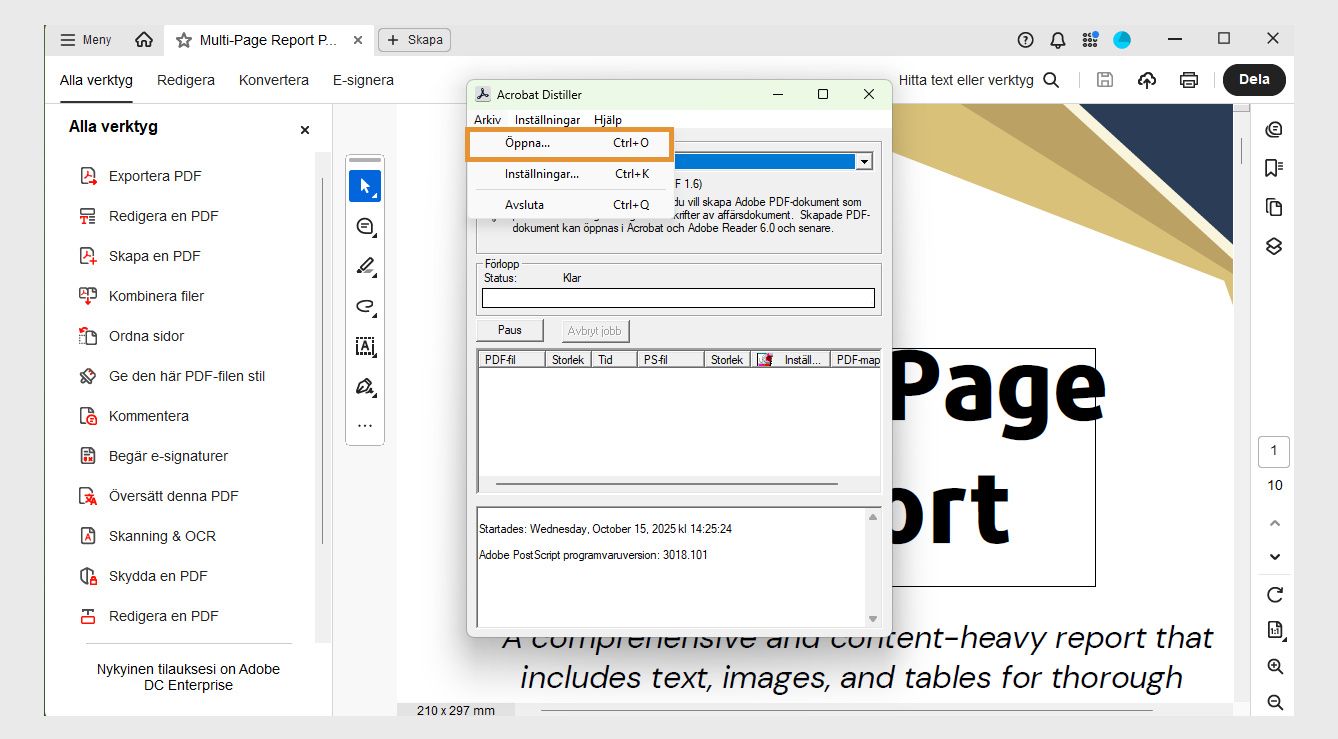Choose Inställningar... Ctrl+K menu entry
This screenshot has height=739, width=1338.
570,174
